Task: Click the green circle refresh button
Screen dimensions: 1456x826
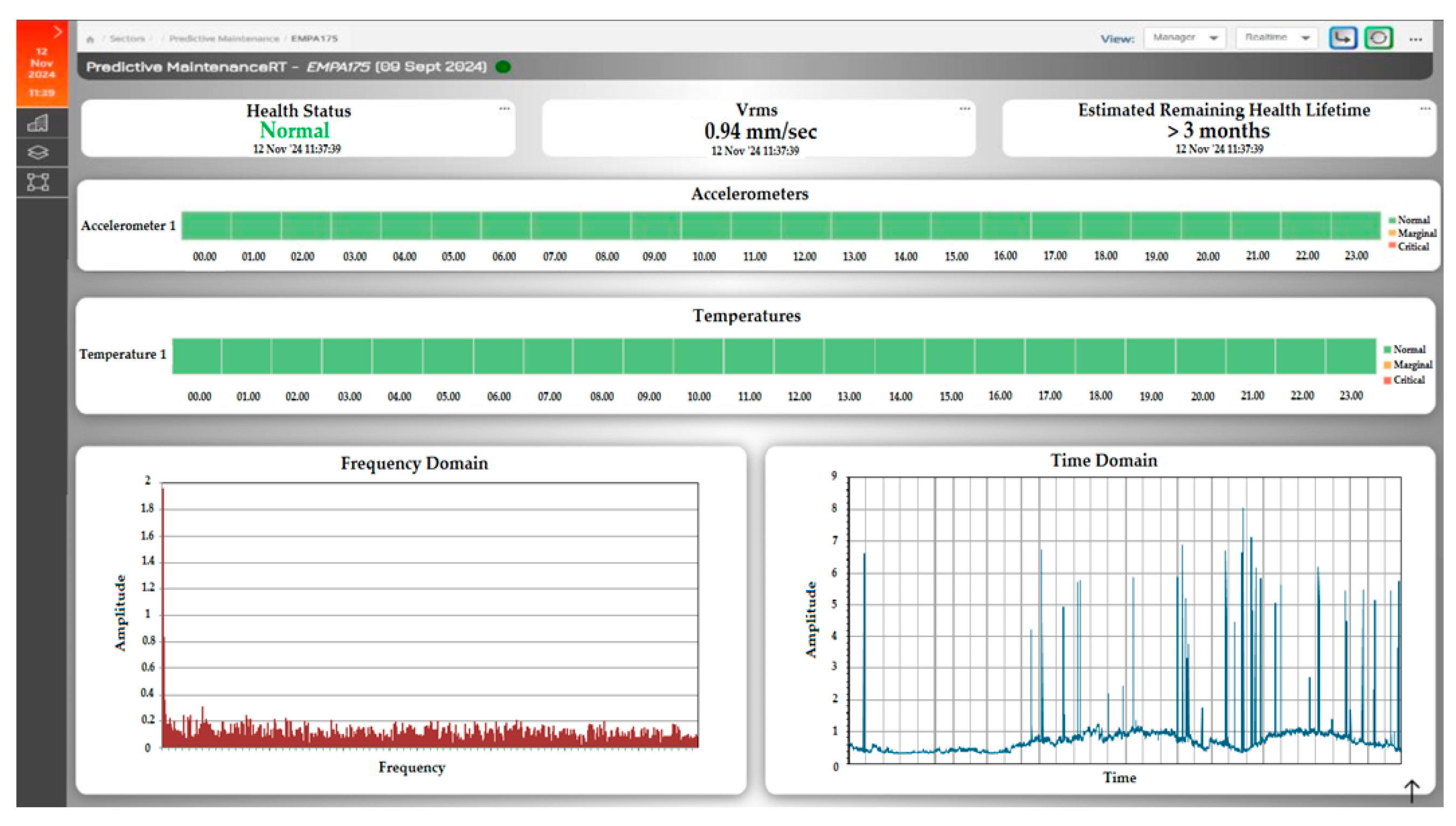Action: [1378, 38]
